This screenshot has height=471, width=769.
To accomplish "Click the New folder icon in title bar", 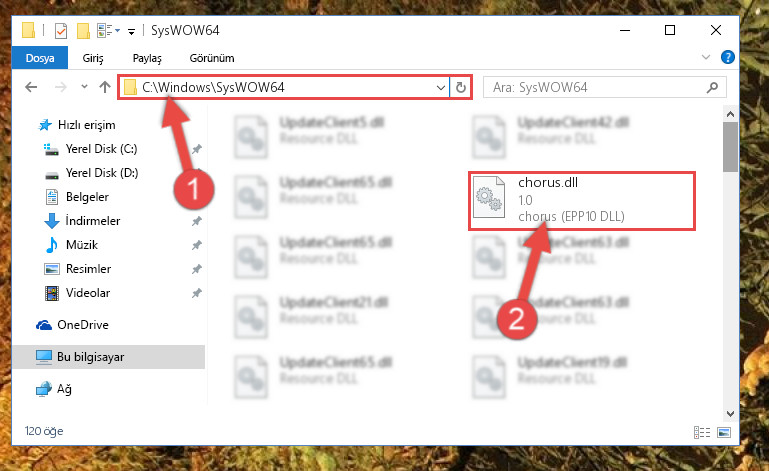I will pos(83,31).
